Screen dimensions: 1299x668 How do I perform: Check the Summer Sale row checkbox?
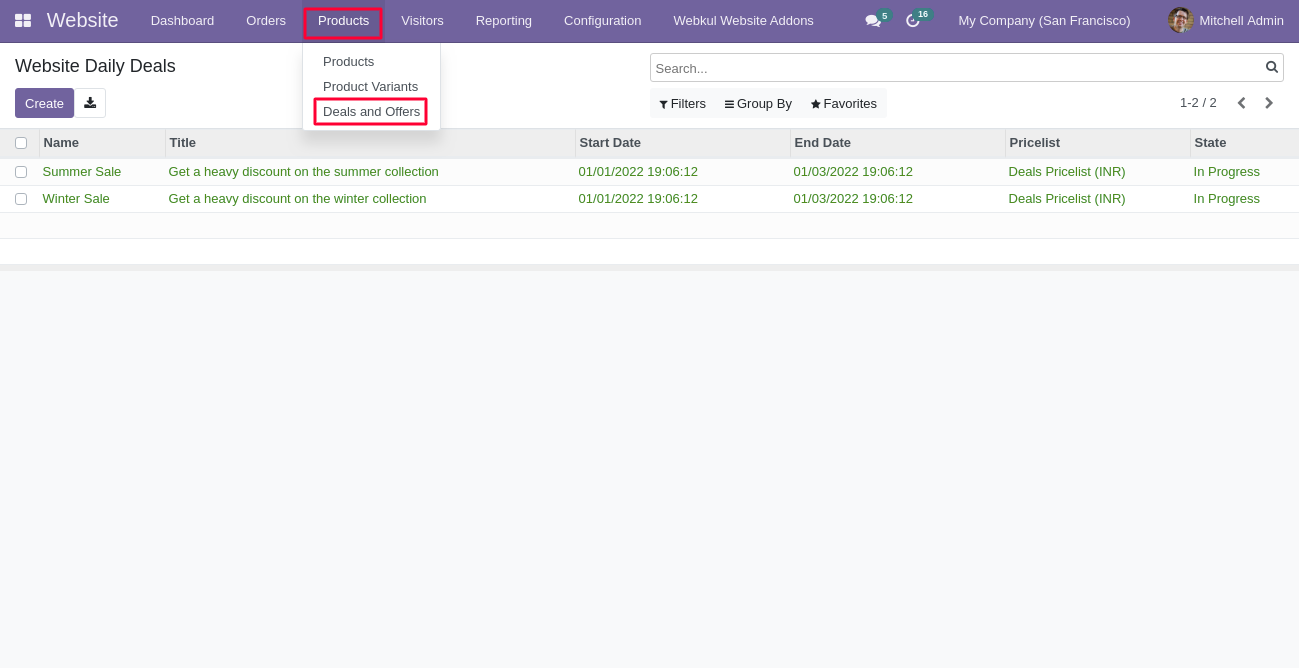[21, 172]
